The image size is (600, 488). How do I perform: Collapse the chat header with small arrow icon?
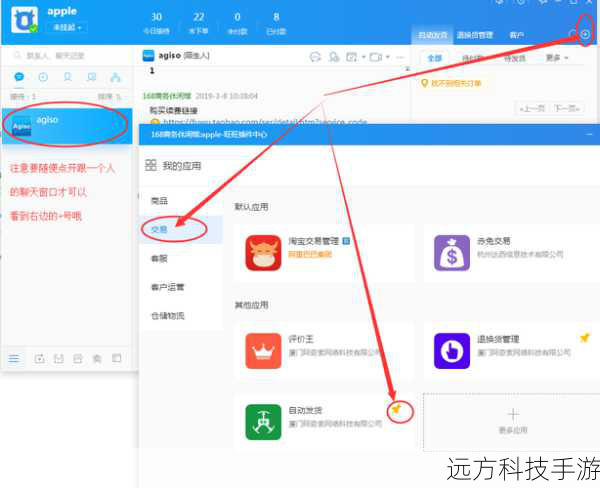click(x=408, y=69)
